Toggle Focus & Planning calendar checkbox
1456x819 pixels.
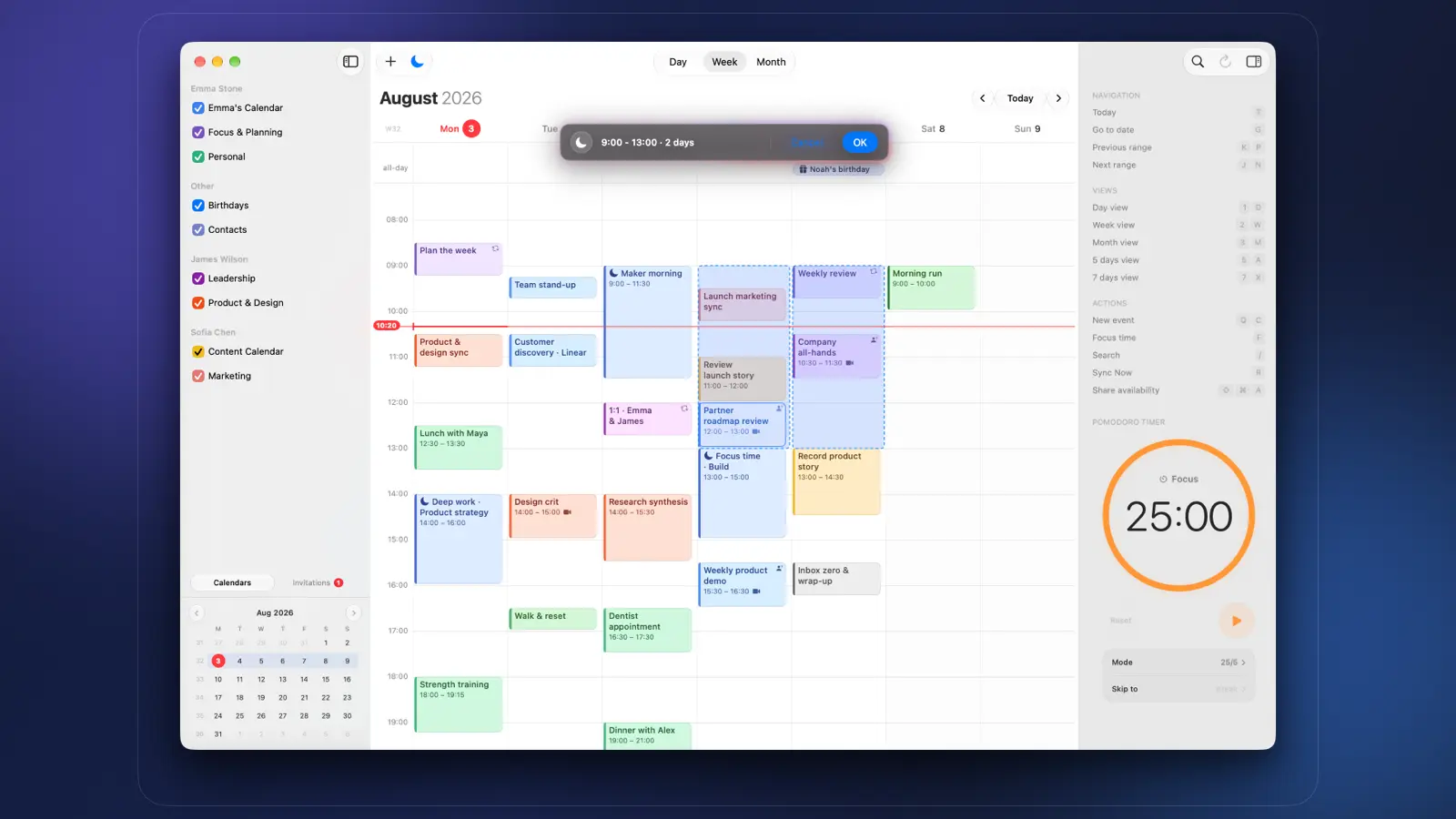(x=198, y=132)
